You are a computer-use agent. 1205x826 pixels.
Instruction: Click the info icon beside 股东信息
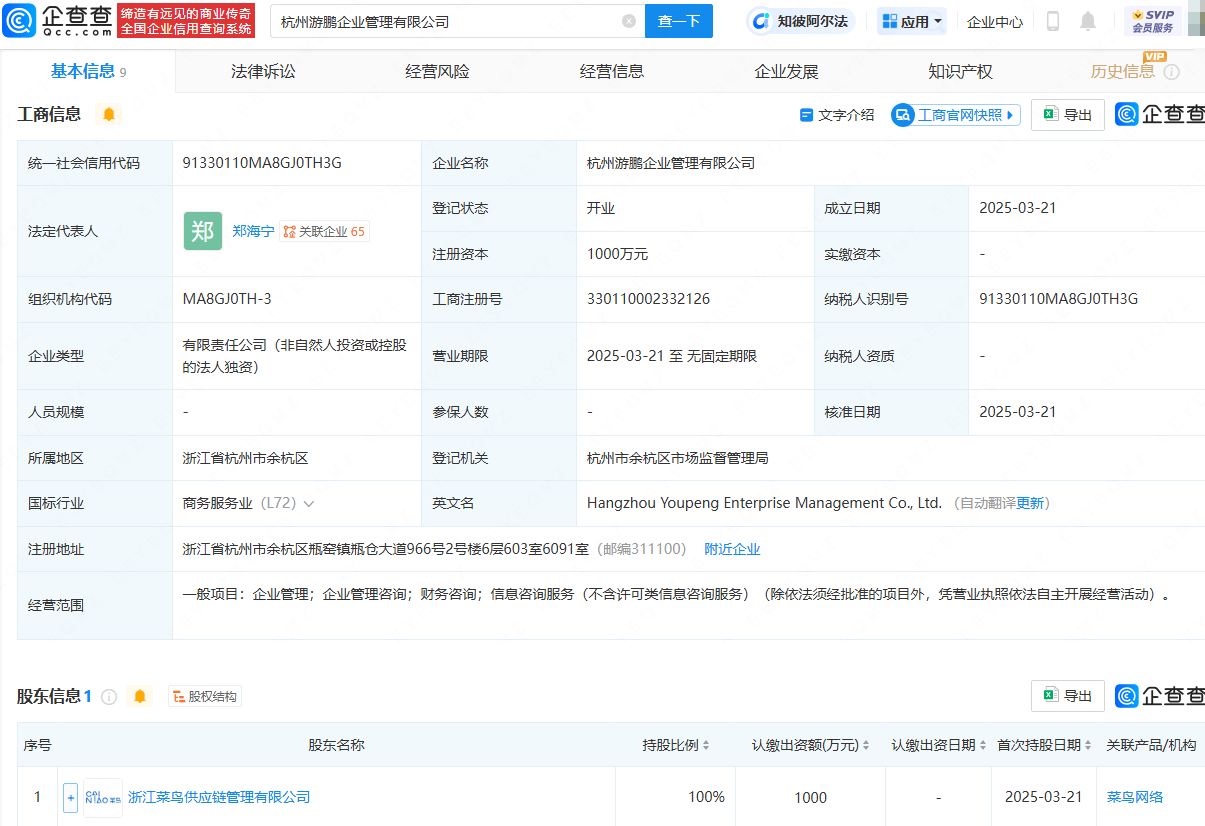point(109,697)
